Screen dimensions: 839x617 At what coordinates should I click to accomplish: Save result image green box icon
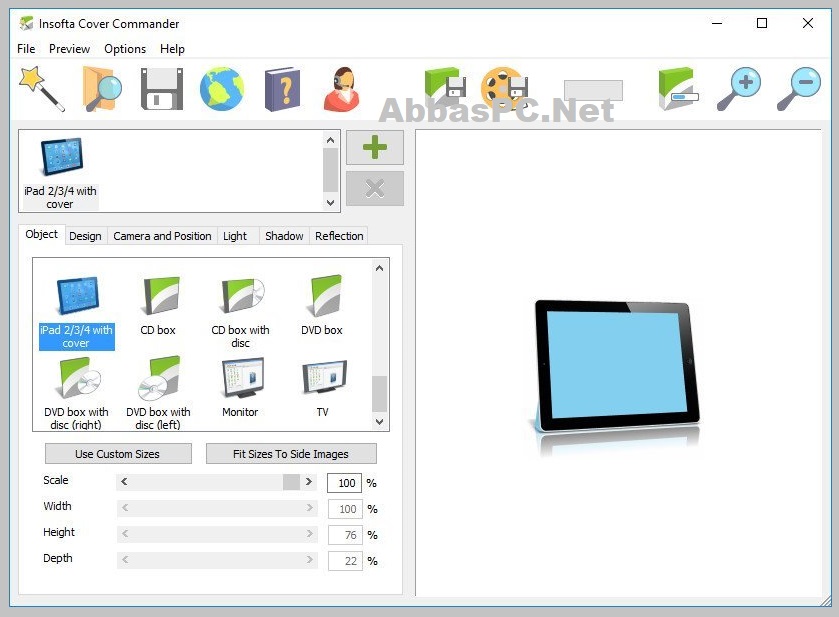point(445,87)
